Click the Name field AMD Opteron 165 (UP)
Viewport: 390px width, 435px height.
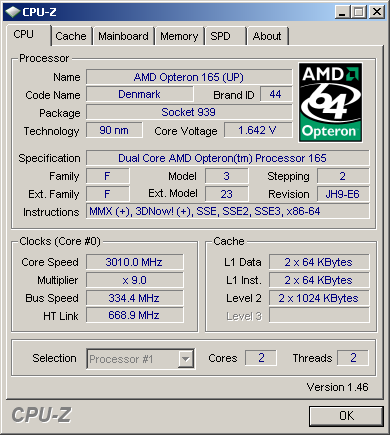point(189,77)
